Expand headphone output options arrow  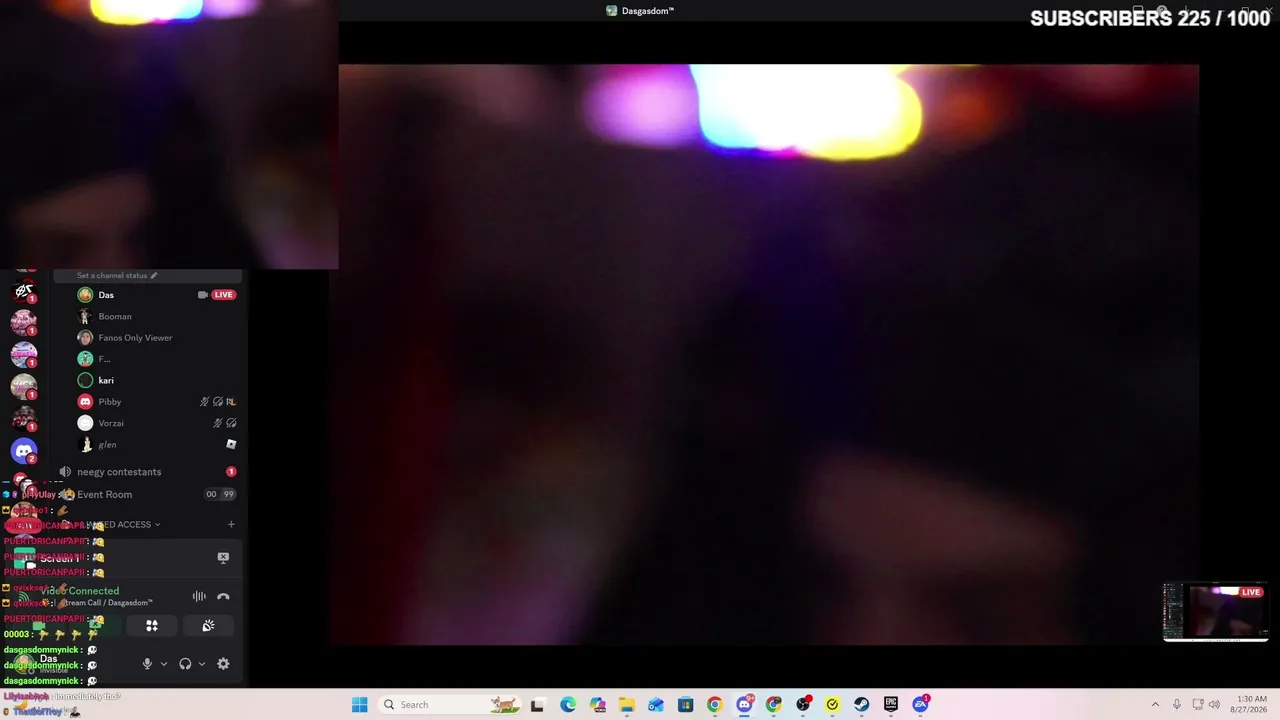[x=202, y=664]
